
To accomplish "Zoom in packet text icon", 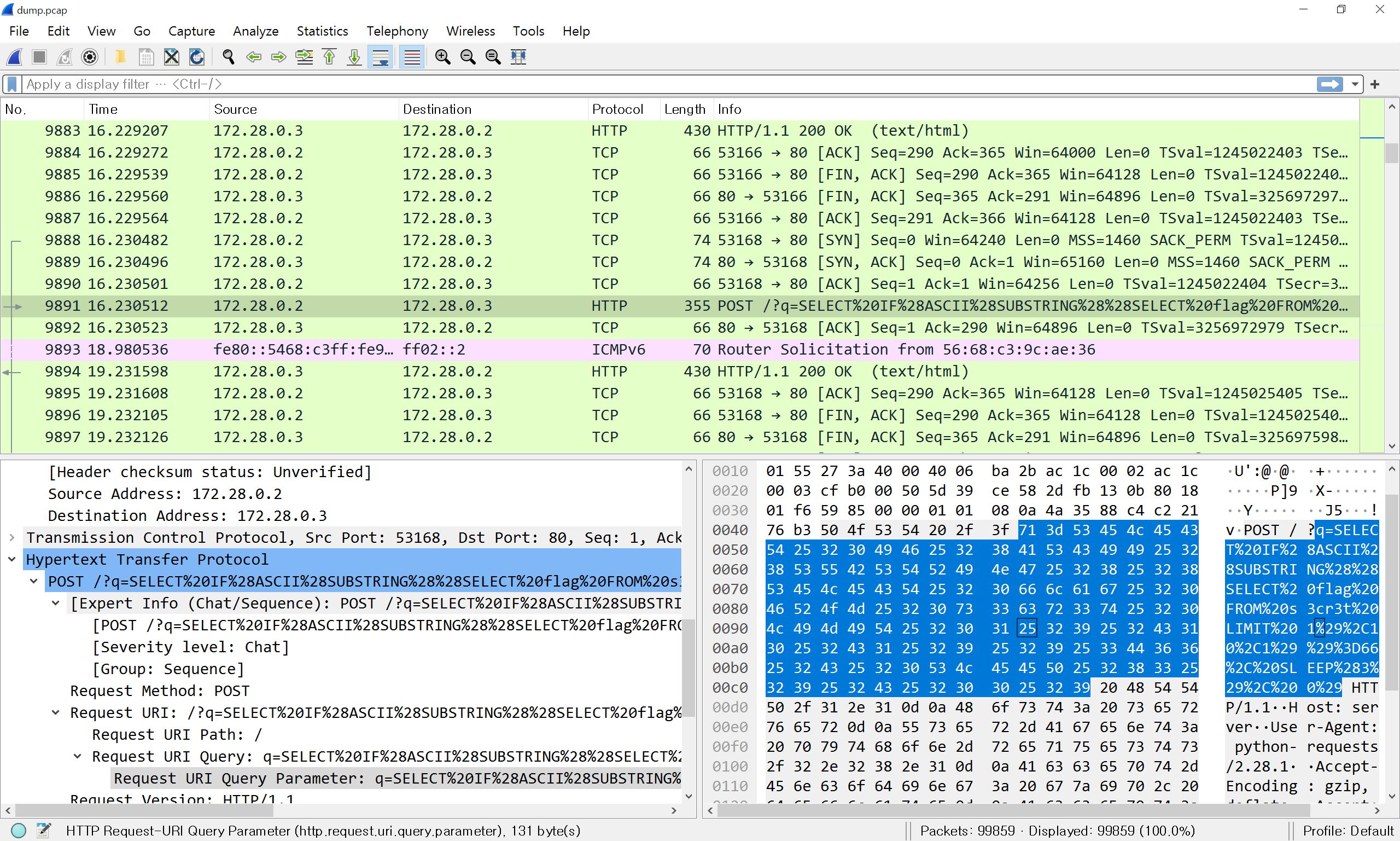I will pos(442,57).
